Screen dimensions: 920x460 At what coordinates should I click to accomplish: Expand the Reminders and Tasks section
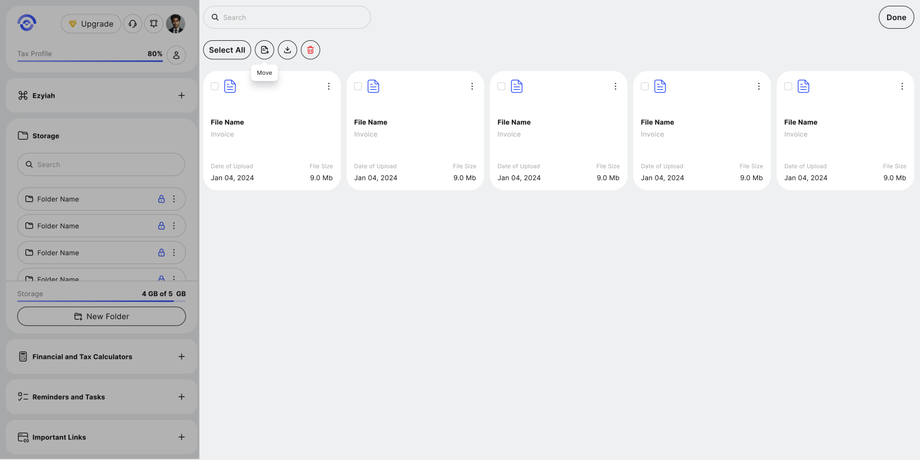(x=181, y=397)
